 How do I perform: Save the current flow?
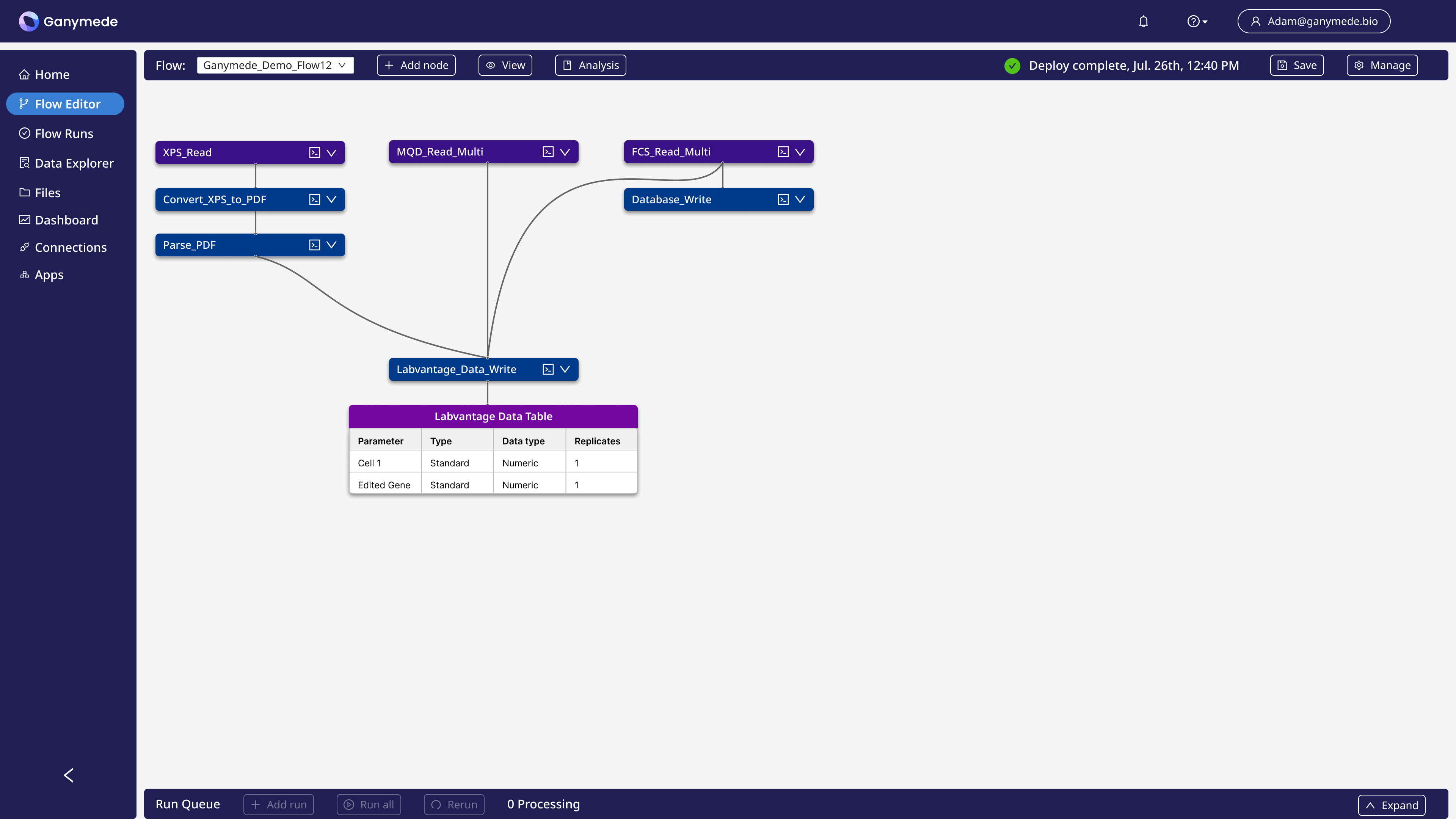[1297, 66]
